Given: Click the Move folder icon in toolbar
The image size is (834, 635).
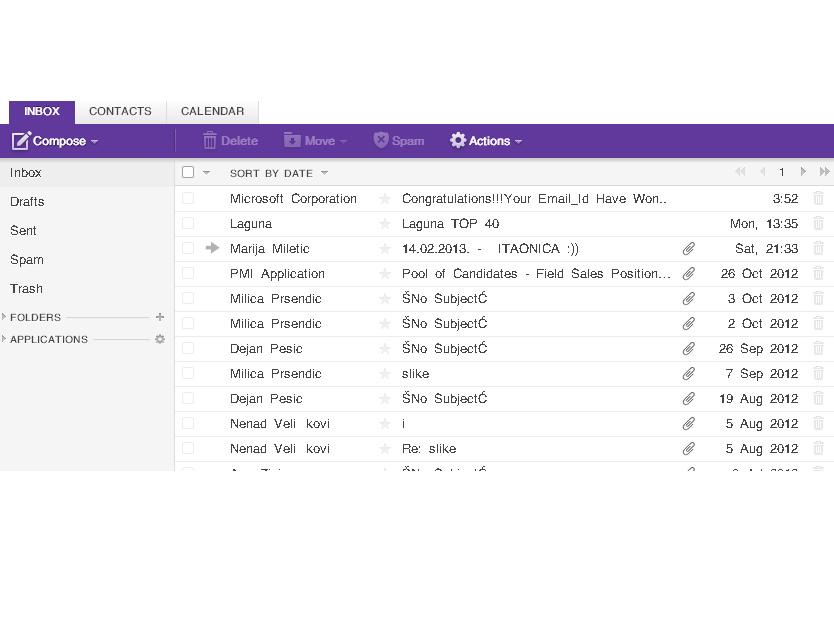Looking at the screenshot, I should [292, 139].
